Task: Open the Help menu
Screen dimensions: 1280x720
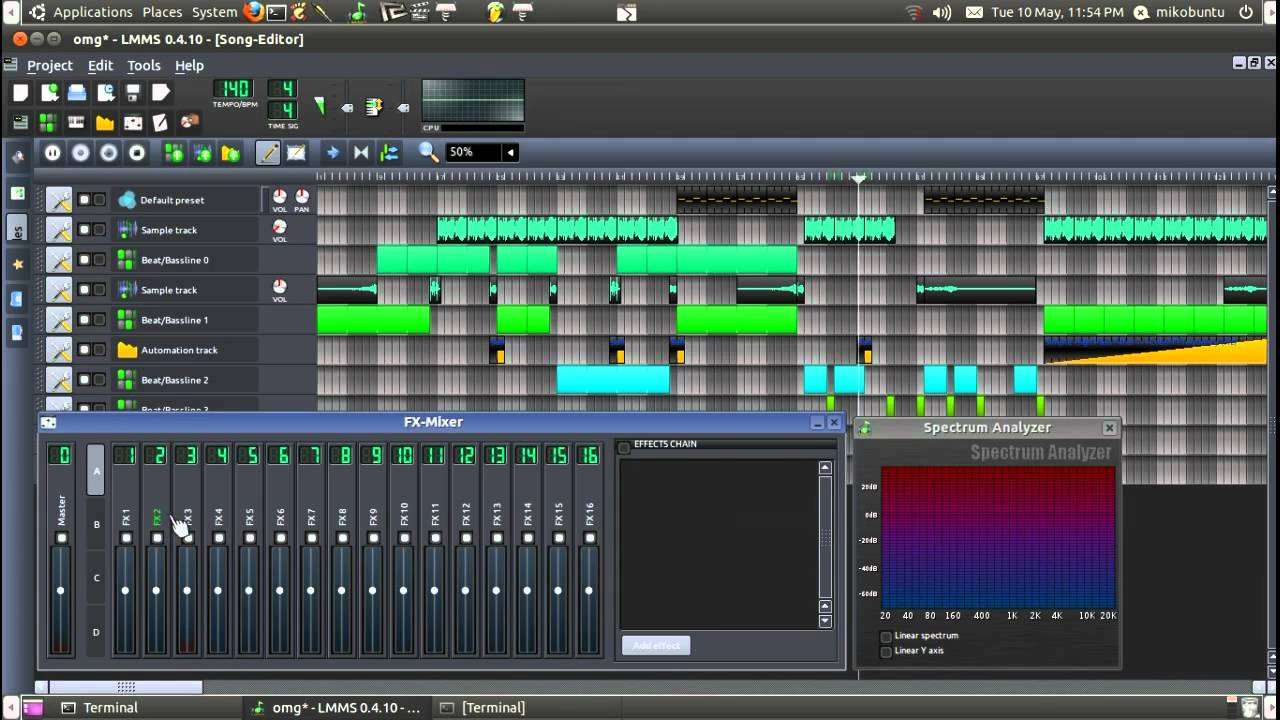Action: click(x=189, y=65)
